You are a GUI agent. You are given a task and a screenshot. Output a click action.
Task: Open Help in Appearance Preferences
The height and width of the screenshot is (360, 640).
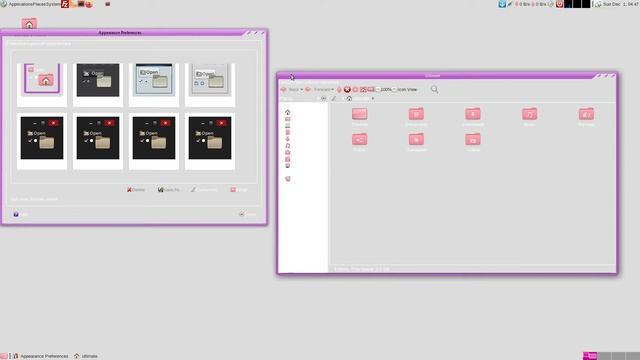pyautogui.click(x=21, y=214)
